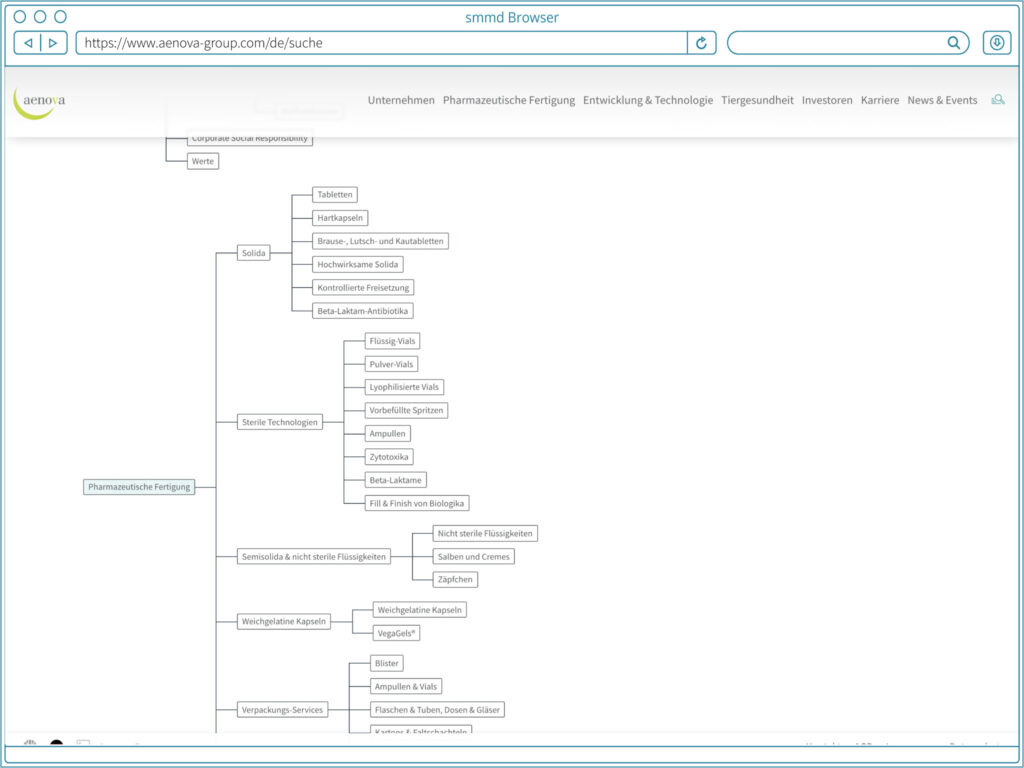Open Fill & Finish von Biologika
The height and width of the screenshot is (768, 1024).
click(417, 504)
